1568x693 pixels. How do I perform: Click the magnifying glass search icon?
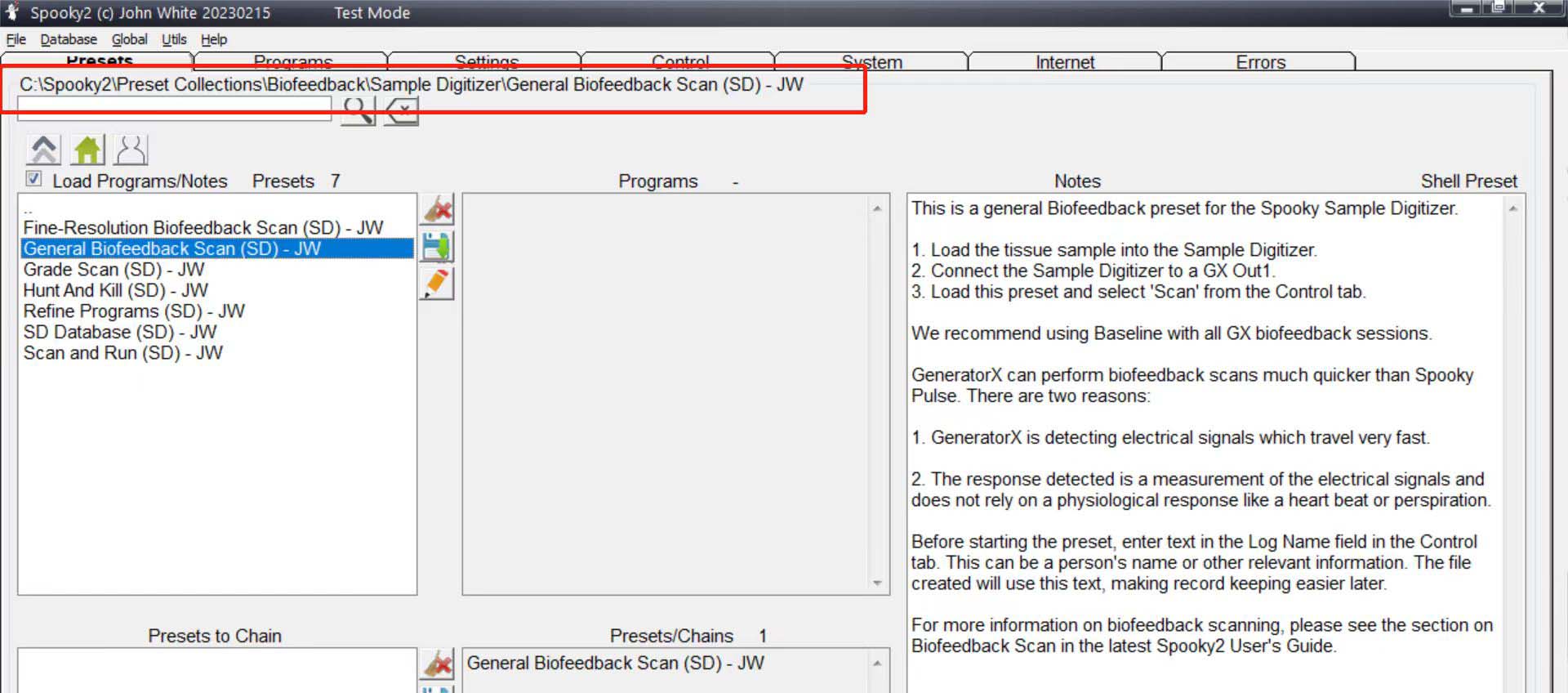click(x=358, y=111)
